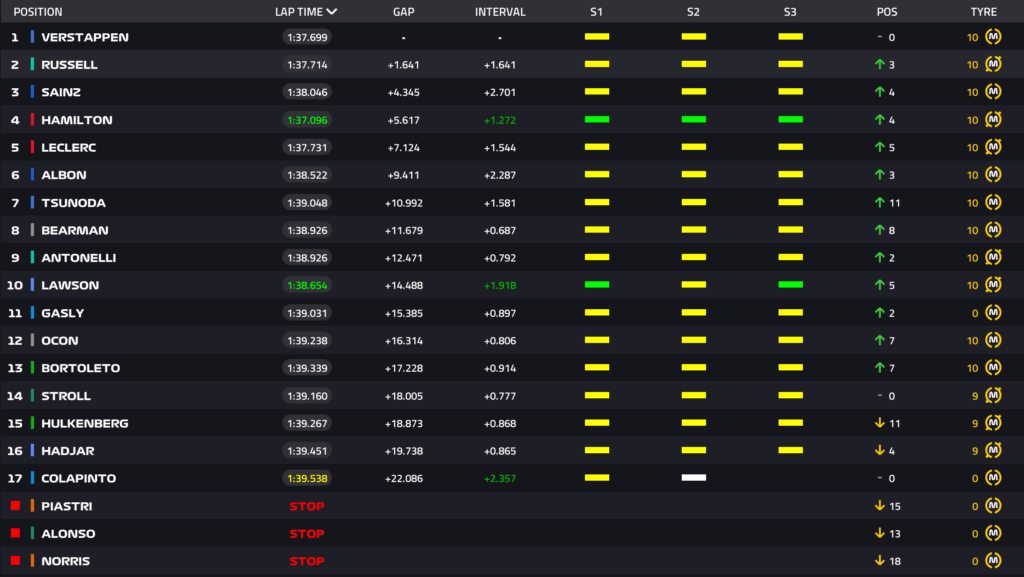The width and height of the screenshot is (1024, 577).
Task: Click the green up arrow in Russell's row
Action: [879, 65]
